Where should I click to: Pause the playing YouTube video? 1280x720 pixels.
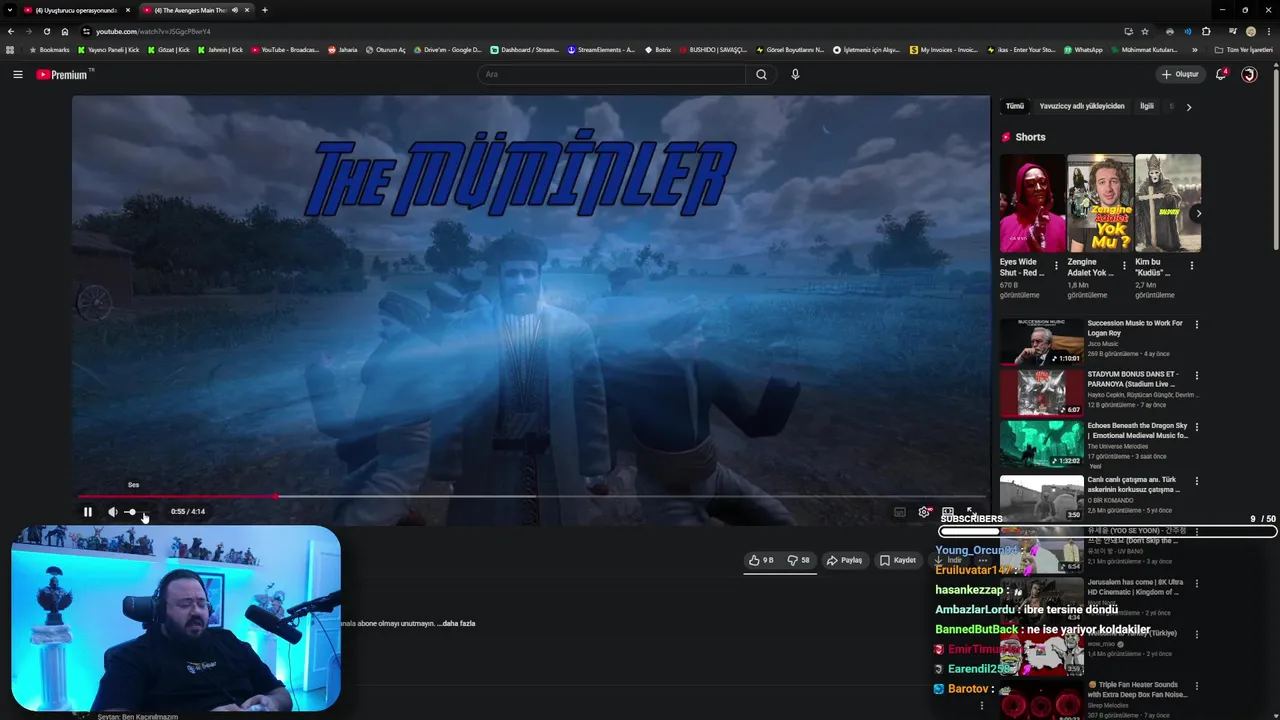87,512
